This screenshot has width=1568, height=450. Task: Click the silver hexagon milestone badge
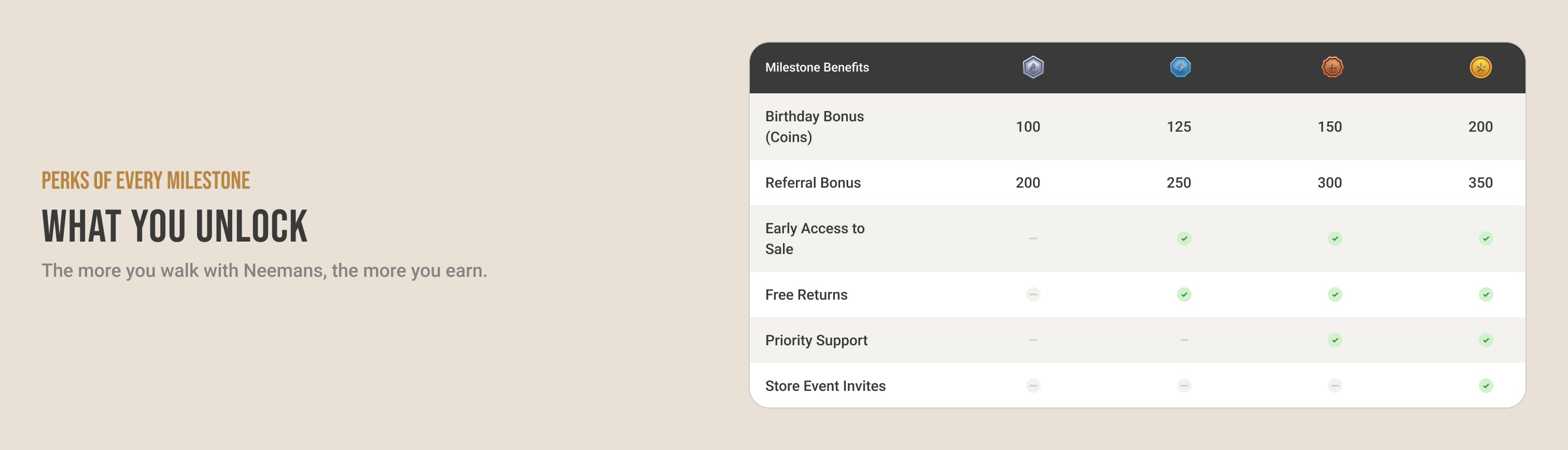[1033, 67]
